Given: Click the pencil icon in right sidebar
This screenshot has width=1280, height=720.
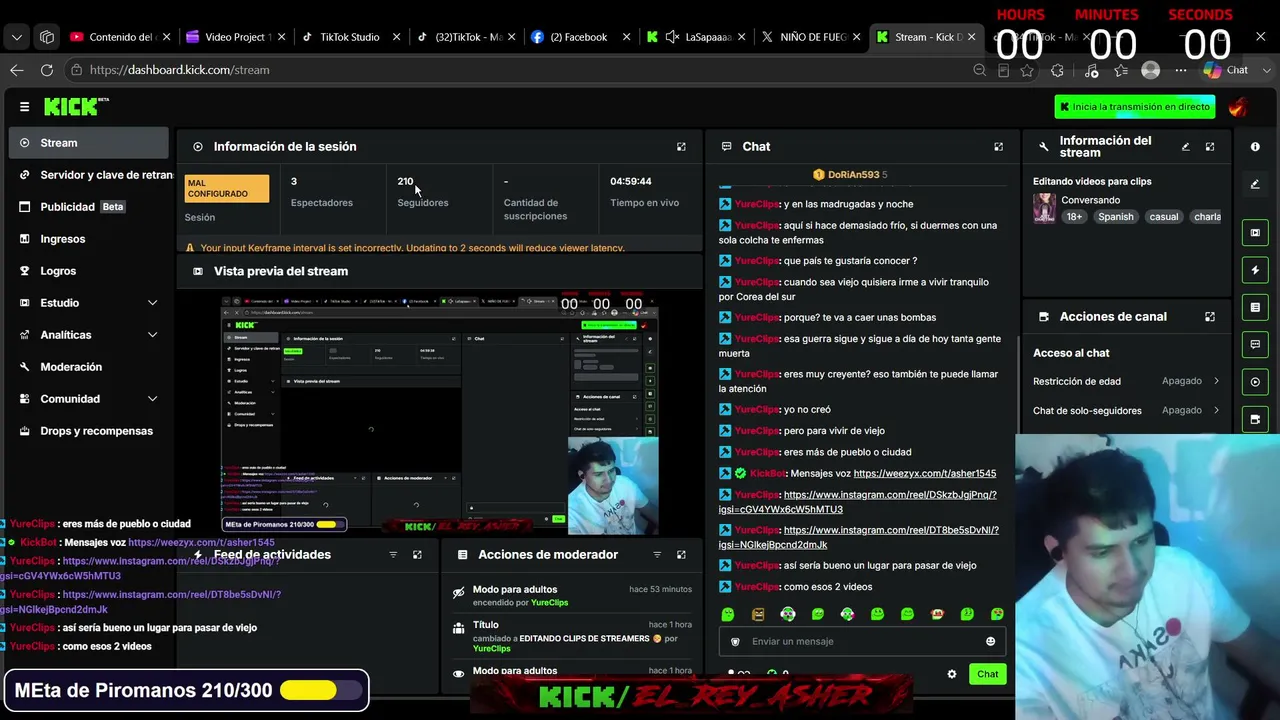Looking at the screenshot, I should pos(1255,184).
